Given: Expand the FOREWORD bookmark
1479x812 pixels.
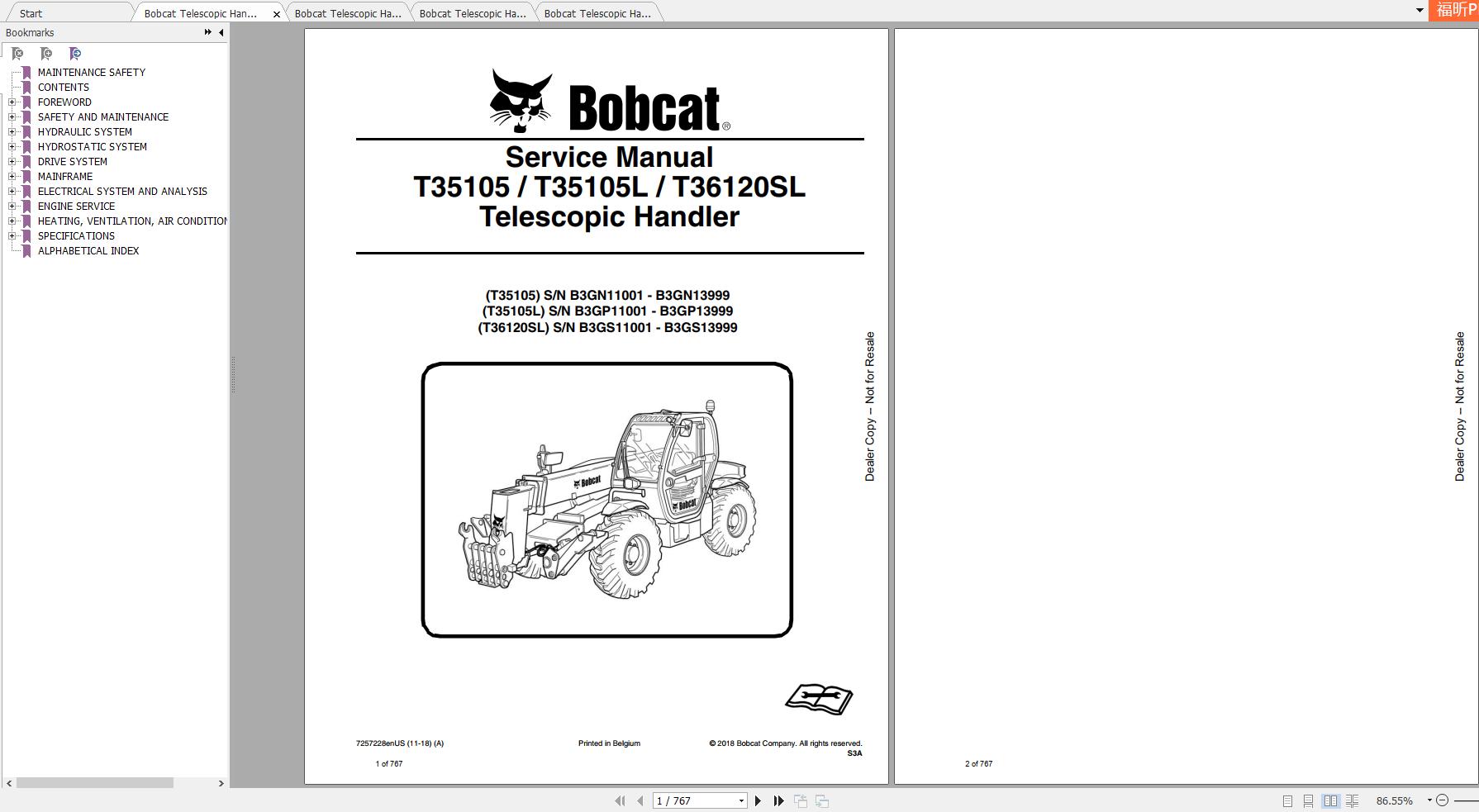Looking at the screenshot, I should 11,102.
